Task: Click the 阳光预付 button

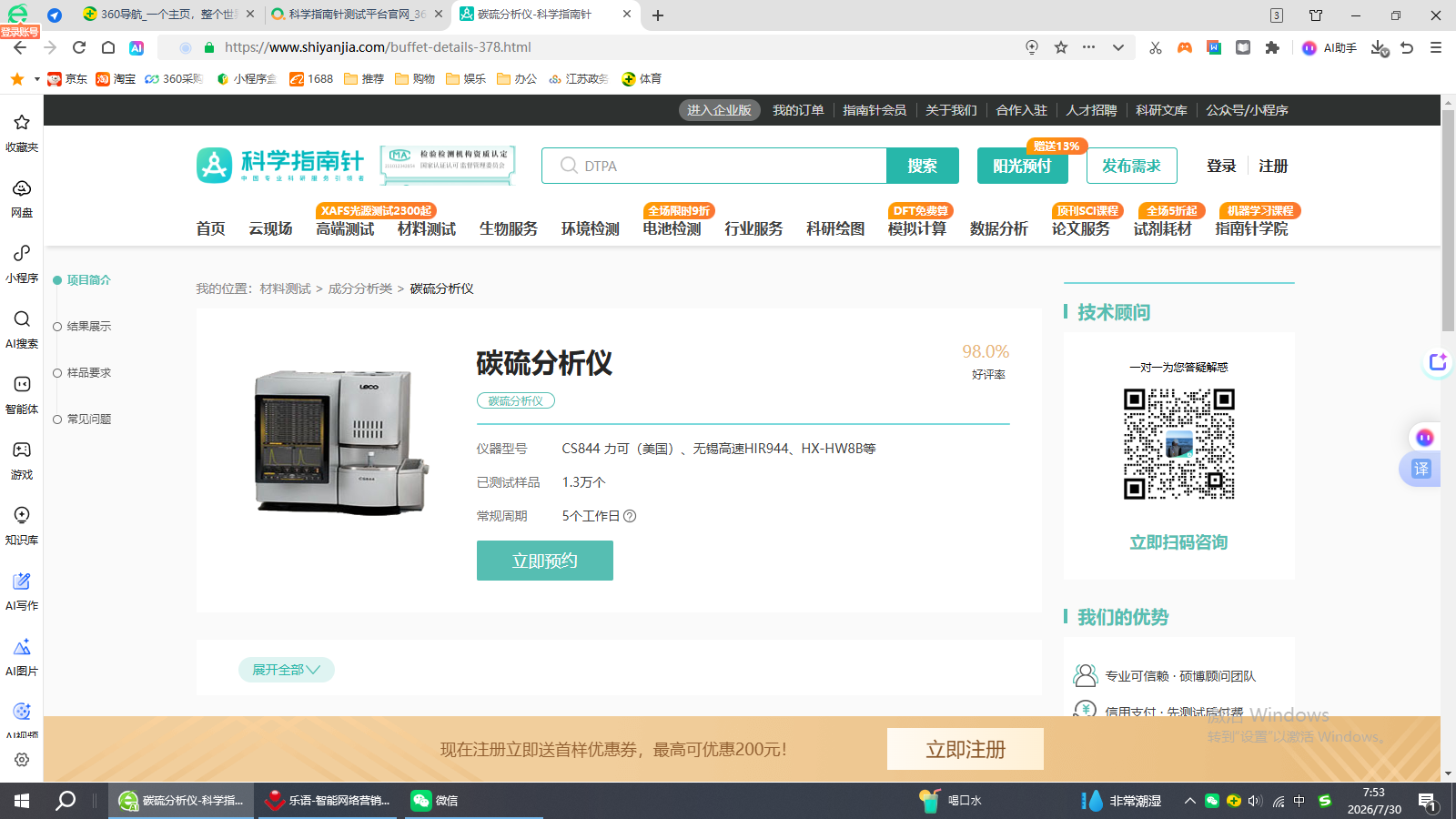Action: point(1023,166)
